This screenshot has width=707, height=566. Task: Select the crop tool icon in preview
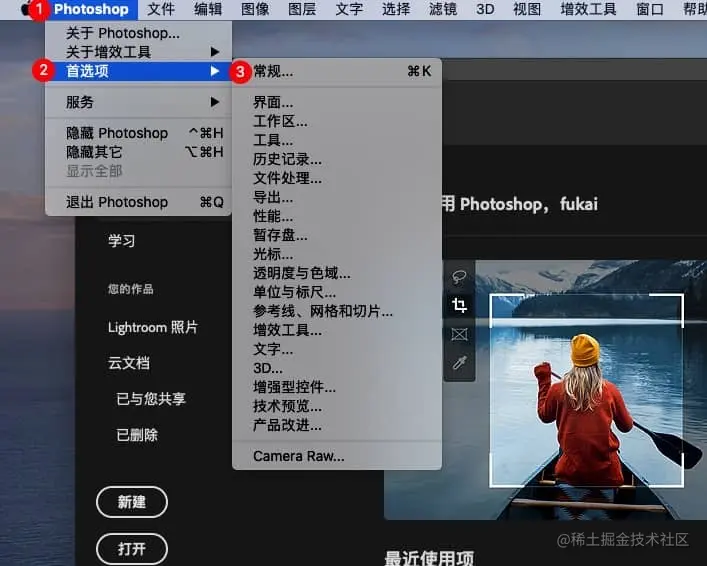pyautogui.click(x=459, y=305)
